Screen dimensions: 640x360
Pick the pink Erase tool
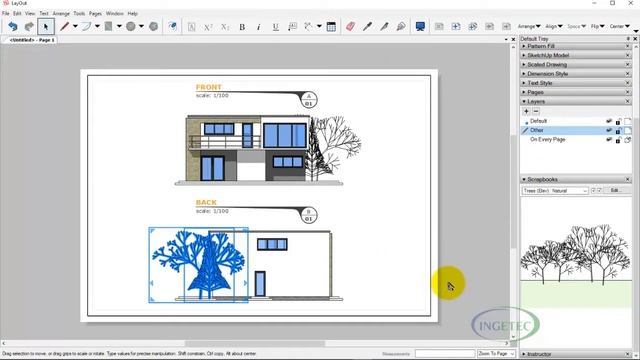click(x=350, y=27)
